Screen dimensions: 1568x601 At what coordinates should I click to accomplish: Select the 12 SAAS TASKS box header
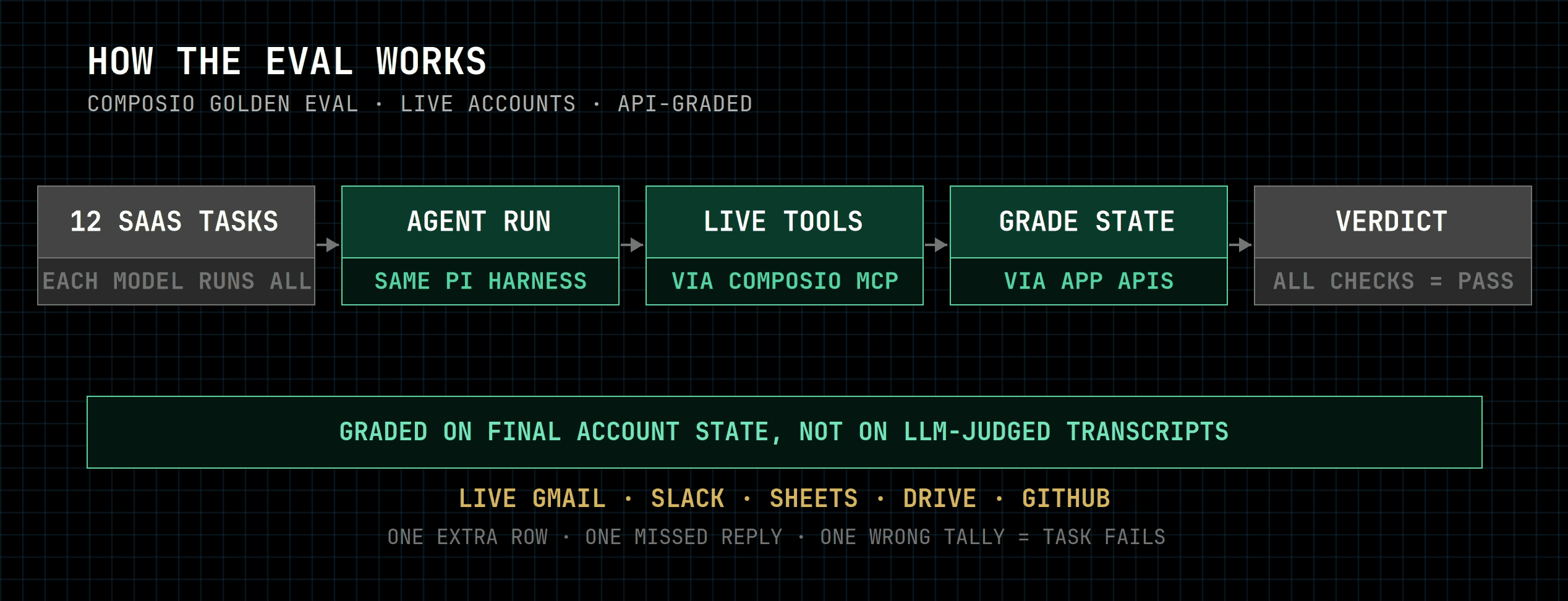(x=176, y=222)
